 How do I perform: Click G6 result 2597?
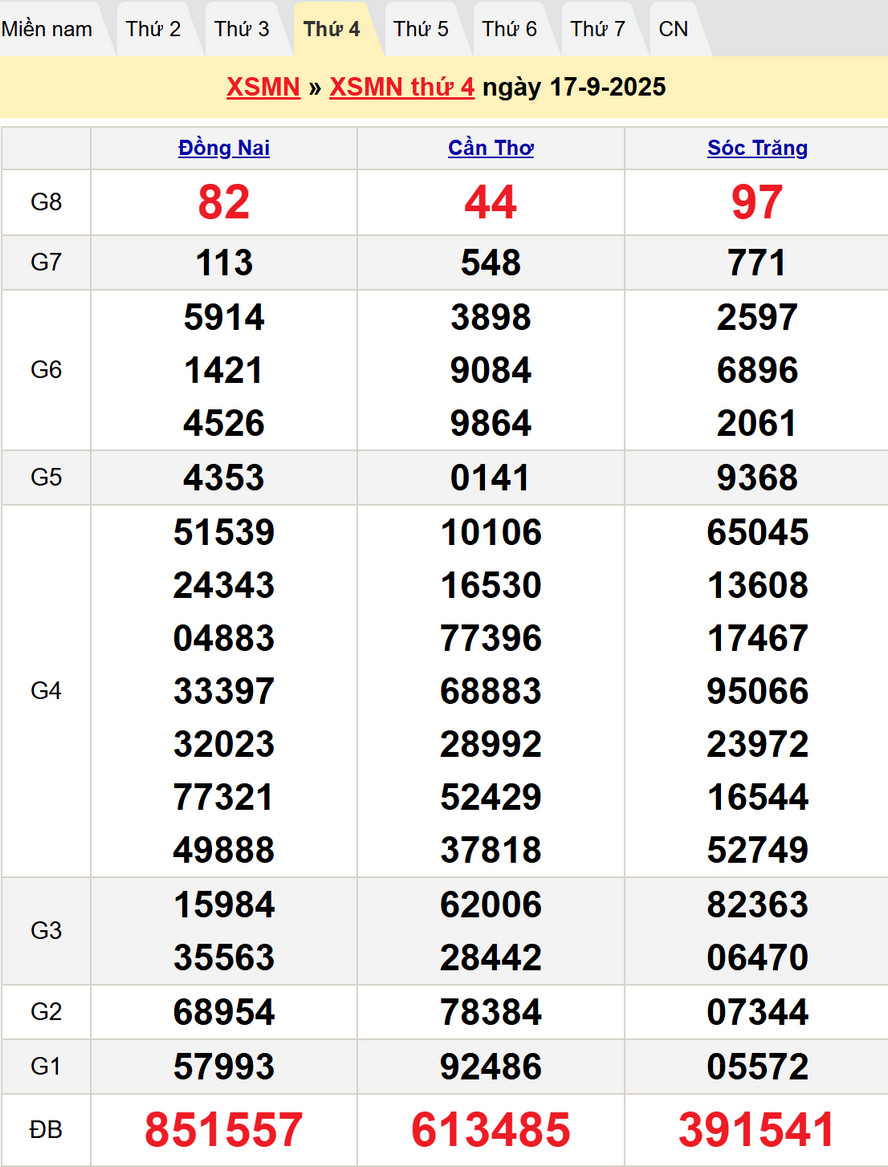(x=758, y=317)
